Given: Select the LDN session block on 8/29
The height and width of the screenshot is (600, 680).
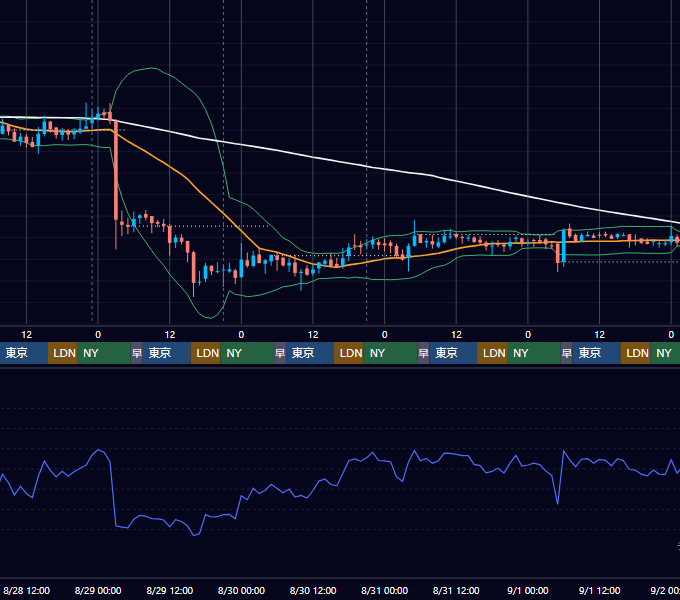Looking at the screenshot, I should click(206, 353).
